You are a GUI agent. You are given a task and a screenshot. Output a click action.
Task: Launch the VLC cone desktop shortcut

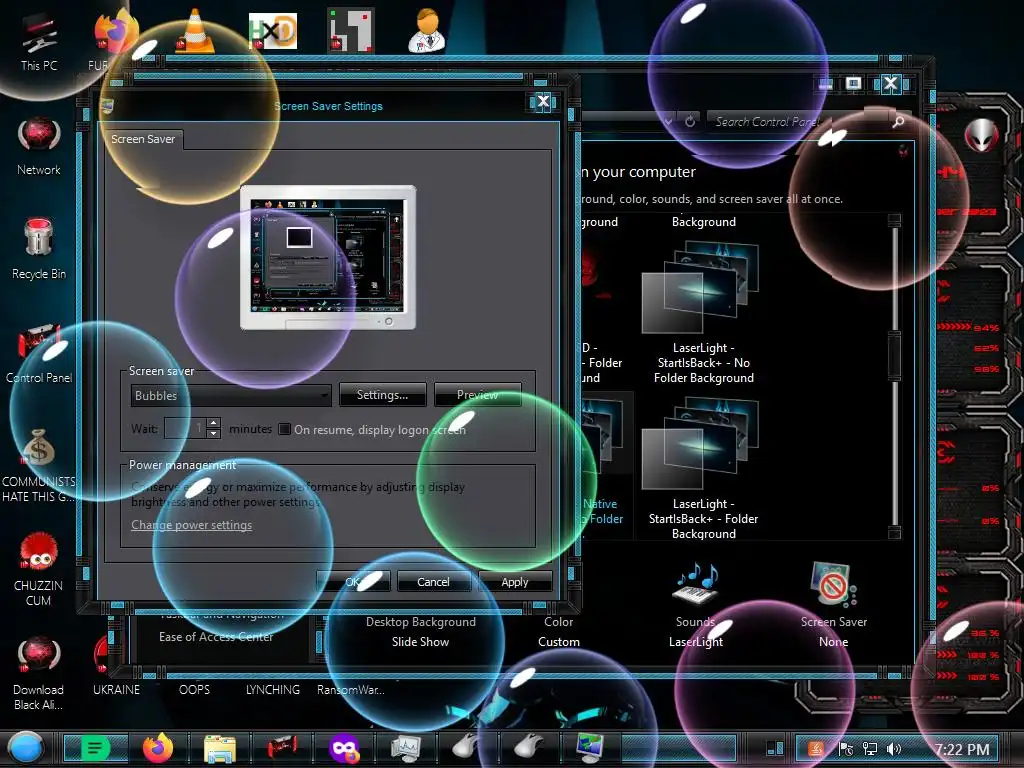[195, 31]
